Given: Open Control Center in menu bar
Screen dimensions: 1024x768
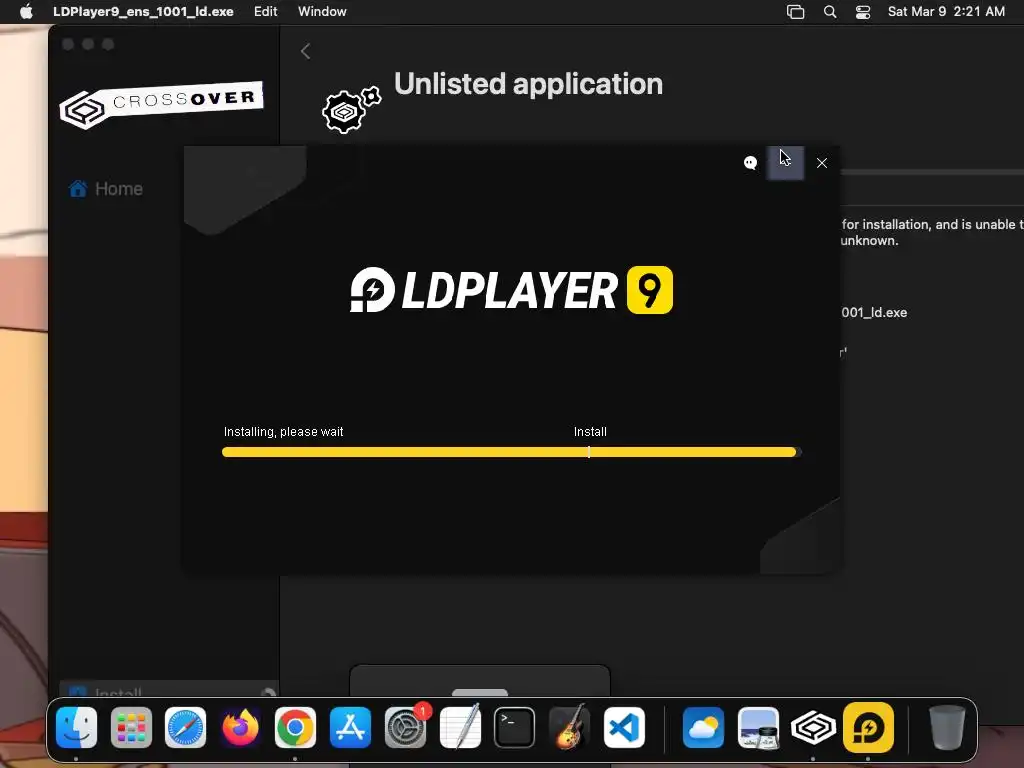Looking at the screenshot, I should pos(863,11).
